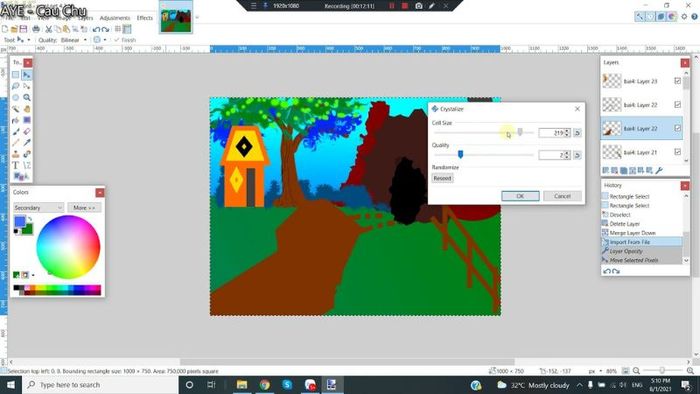Click the Open file folder icon
Viewport: 700px width, 394px height.
click(x=14, y=29)
